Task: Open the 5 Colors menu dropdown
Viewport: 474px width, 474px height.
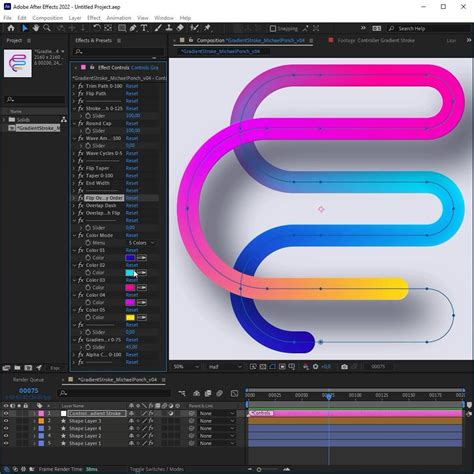Action: 142,243
